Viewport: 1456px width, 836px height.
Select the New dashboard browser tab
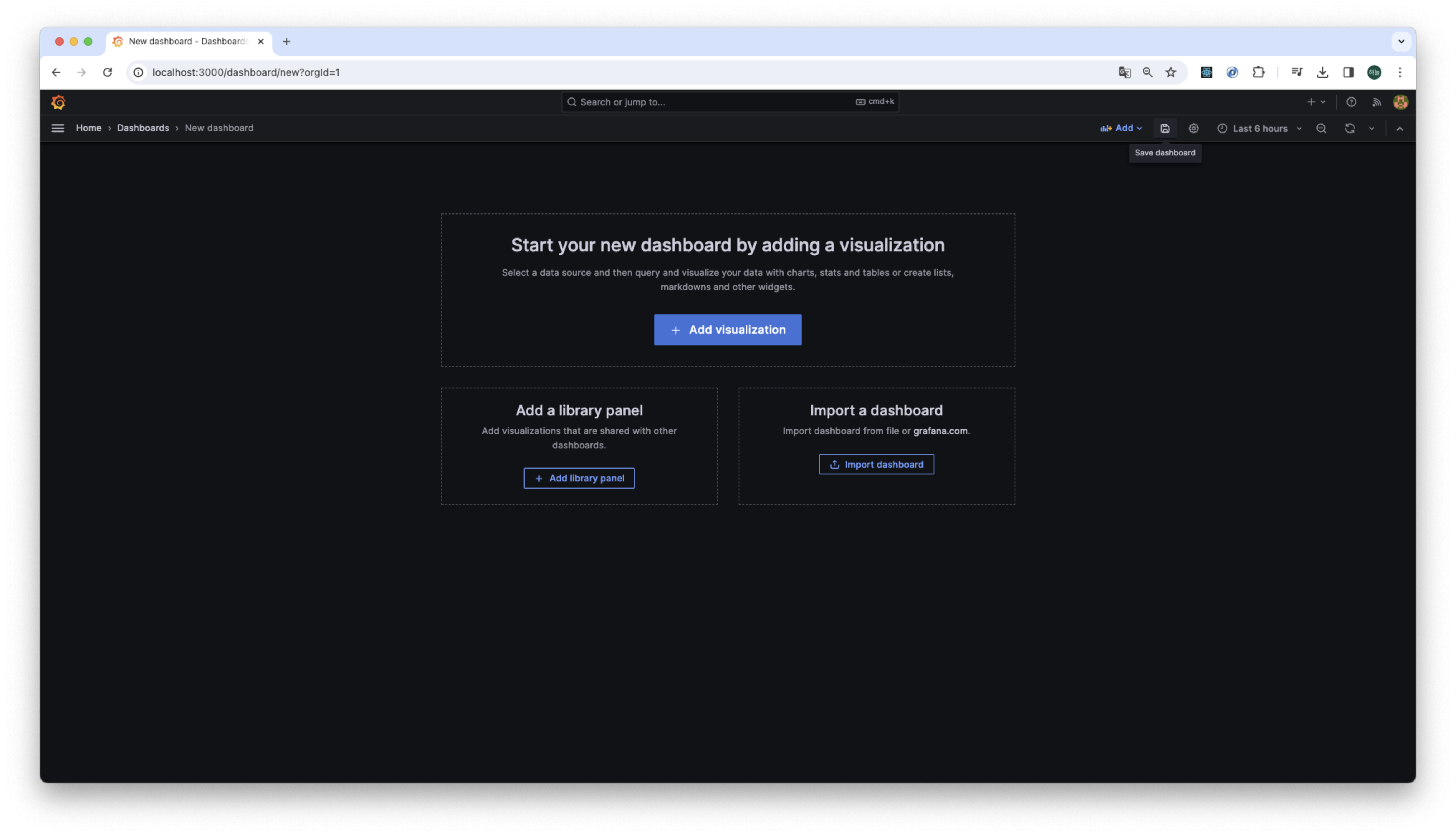[188, 41]
